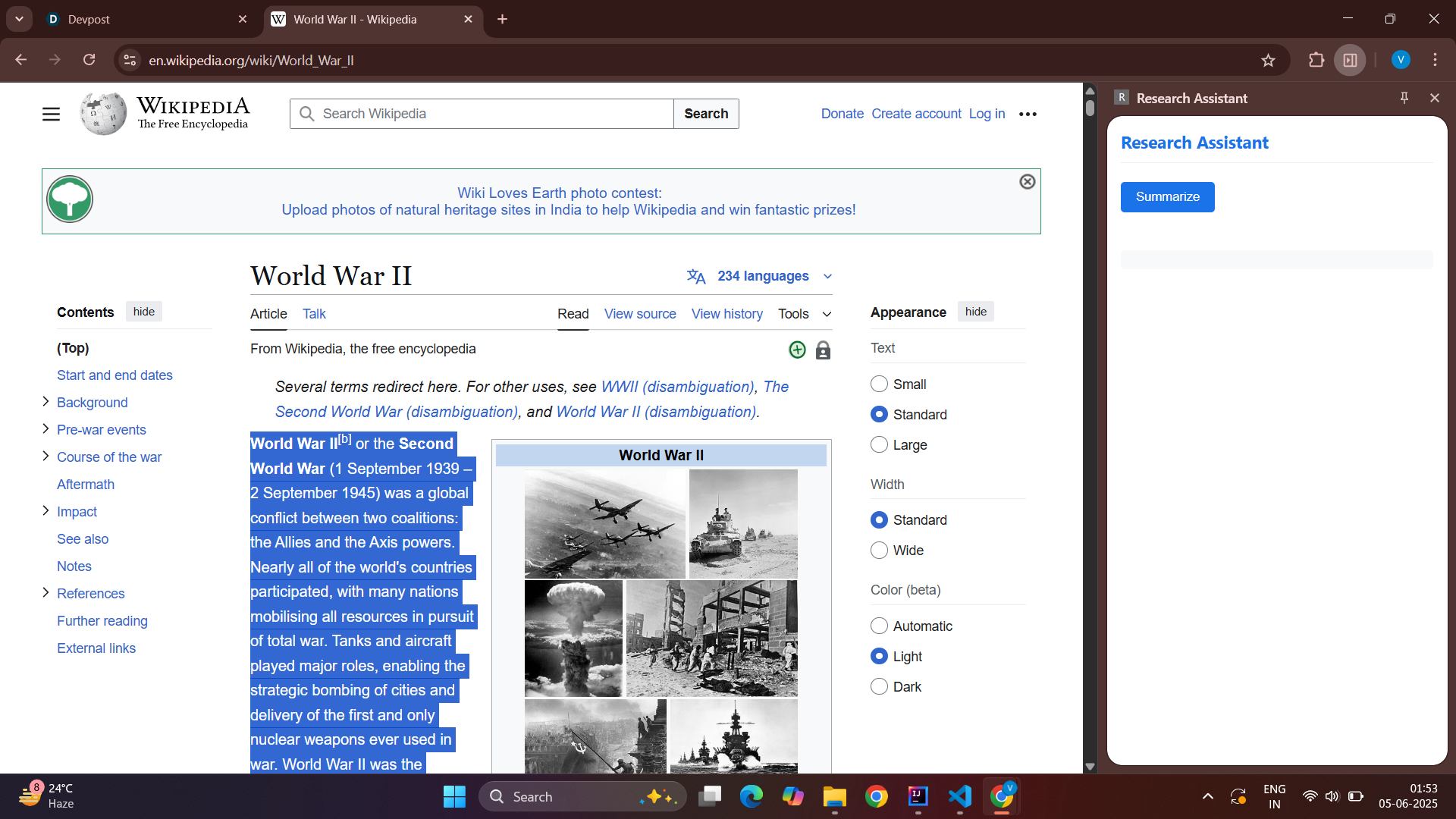
Task: Expand the Background contents section
Action: click(x=45, y=402)
